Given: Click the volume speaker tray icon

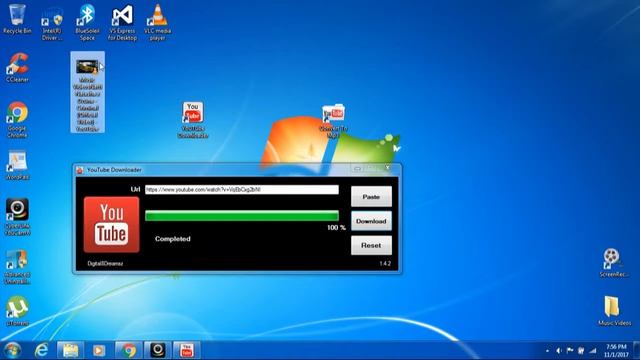Looking at the screenshot, I should [x=559, y=351].
